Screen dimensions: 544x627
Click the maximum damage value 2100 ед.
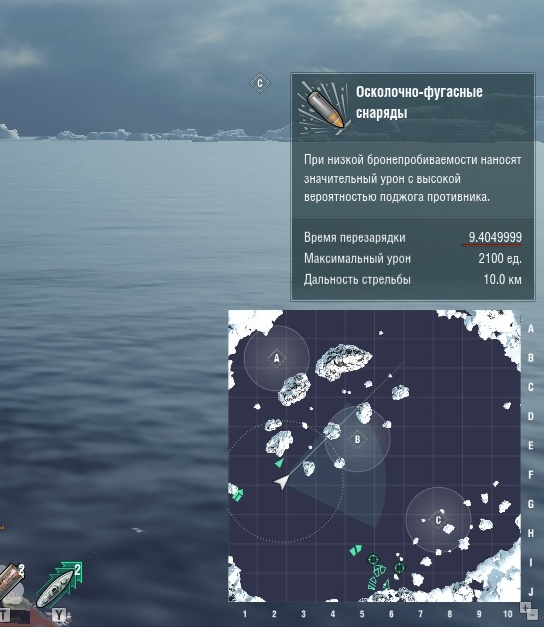[500, 258]
